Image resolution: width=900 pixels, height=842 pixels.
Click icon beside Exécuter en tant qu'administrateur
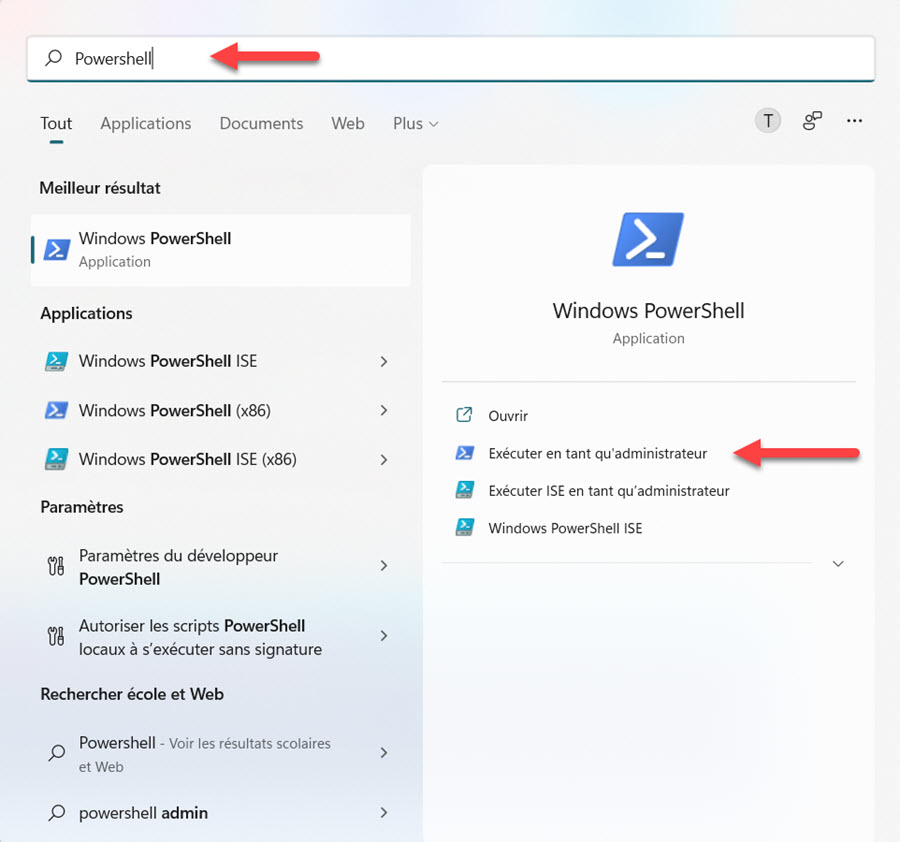pyautogui.click(x=464, y=453)
